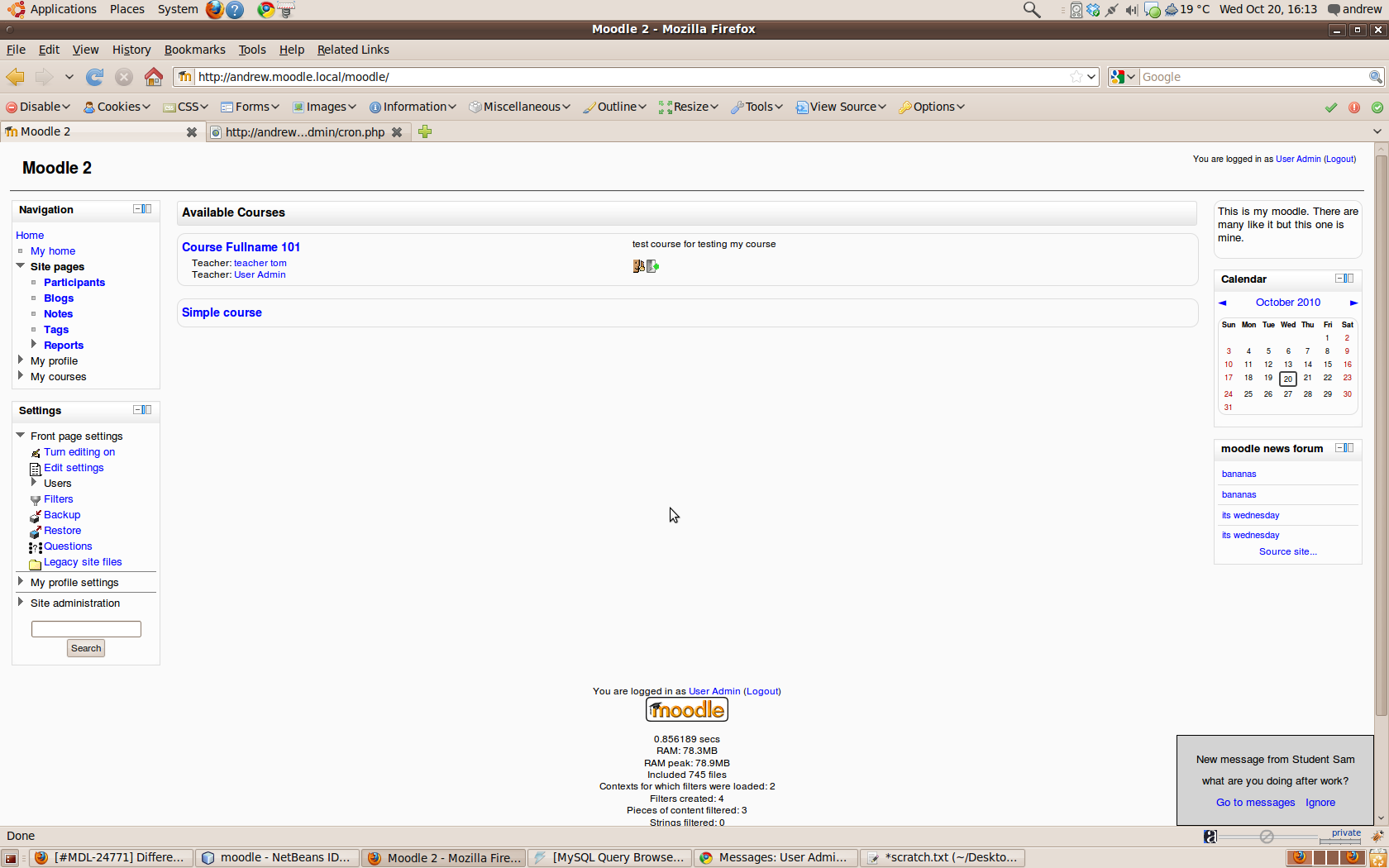The image size is (1389, 868).
Task: Open the Images dropdown in developer toolbar
Action: click(324, 107)
